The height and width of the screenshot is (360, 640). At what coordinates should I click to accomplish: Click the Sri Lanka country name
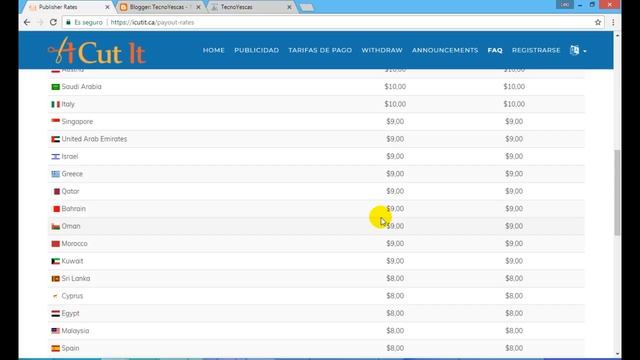76,278
